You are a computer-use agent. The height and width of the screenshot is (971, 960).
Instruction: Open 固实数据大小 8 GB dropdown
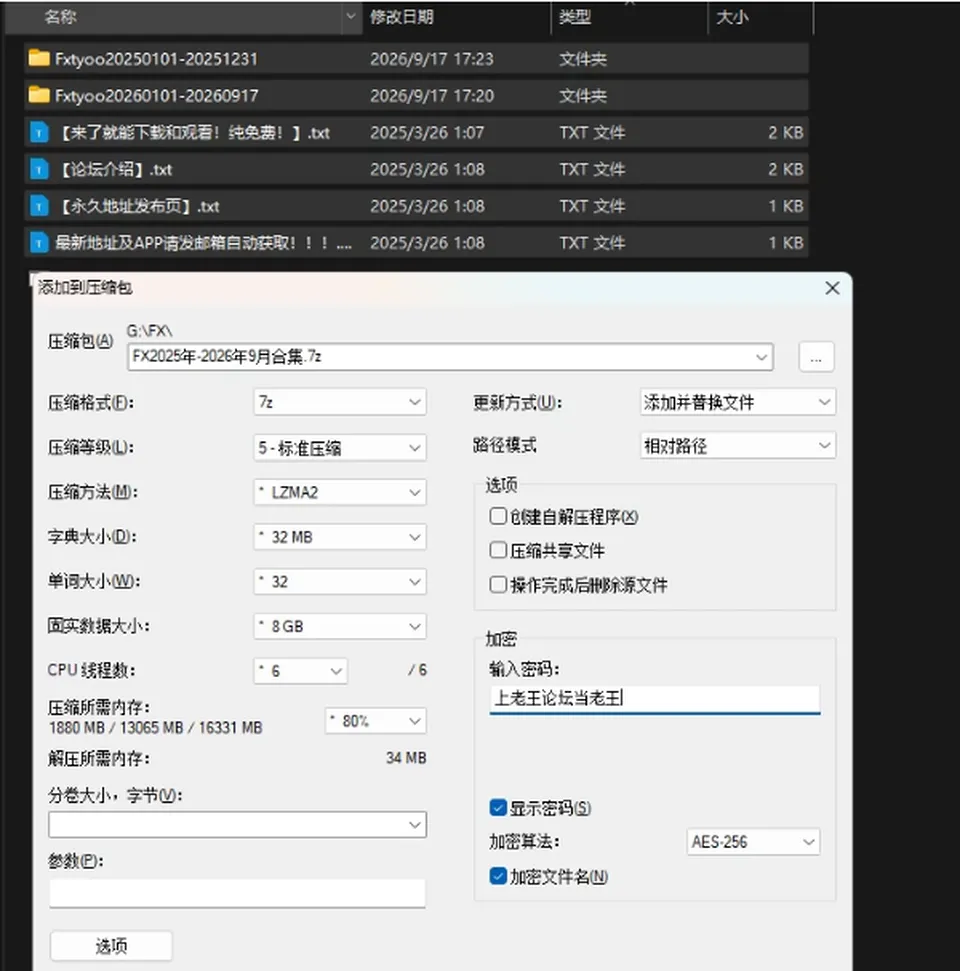click(340, 626)
